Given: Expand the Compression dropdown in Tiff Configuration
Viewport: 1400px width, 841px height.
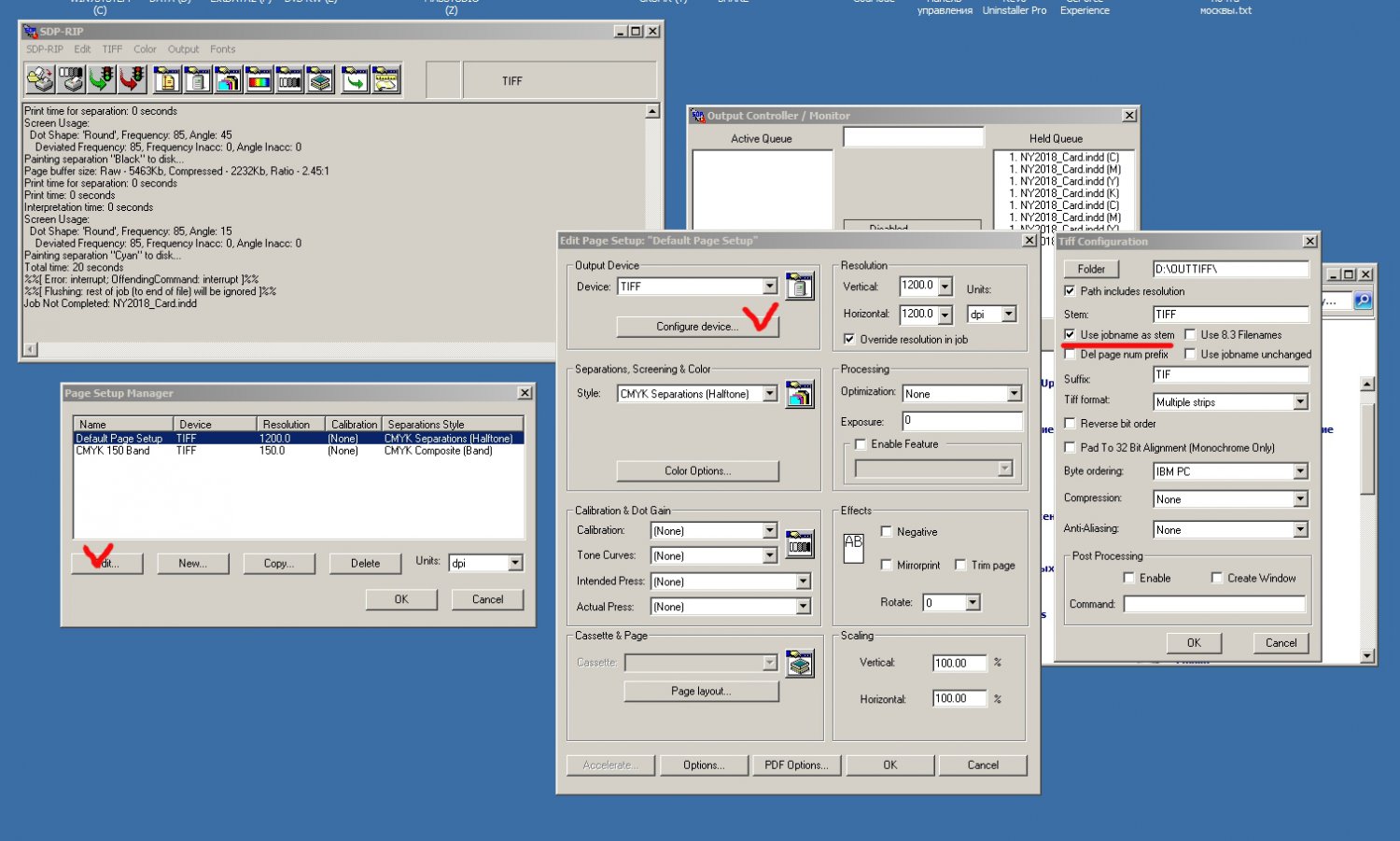Looking at the screenshot, I should [1300, 499].
